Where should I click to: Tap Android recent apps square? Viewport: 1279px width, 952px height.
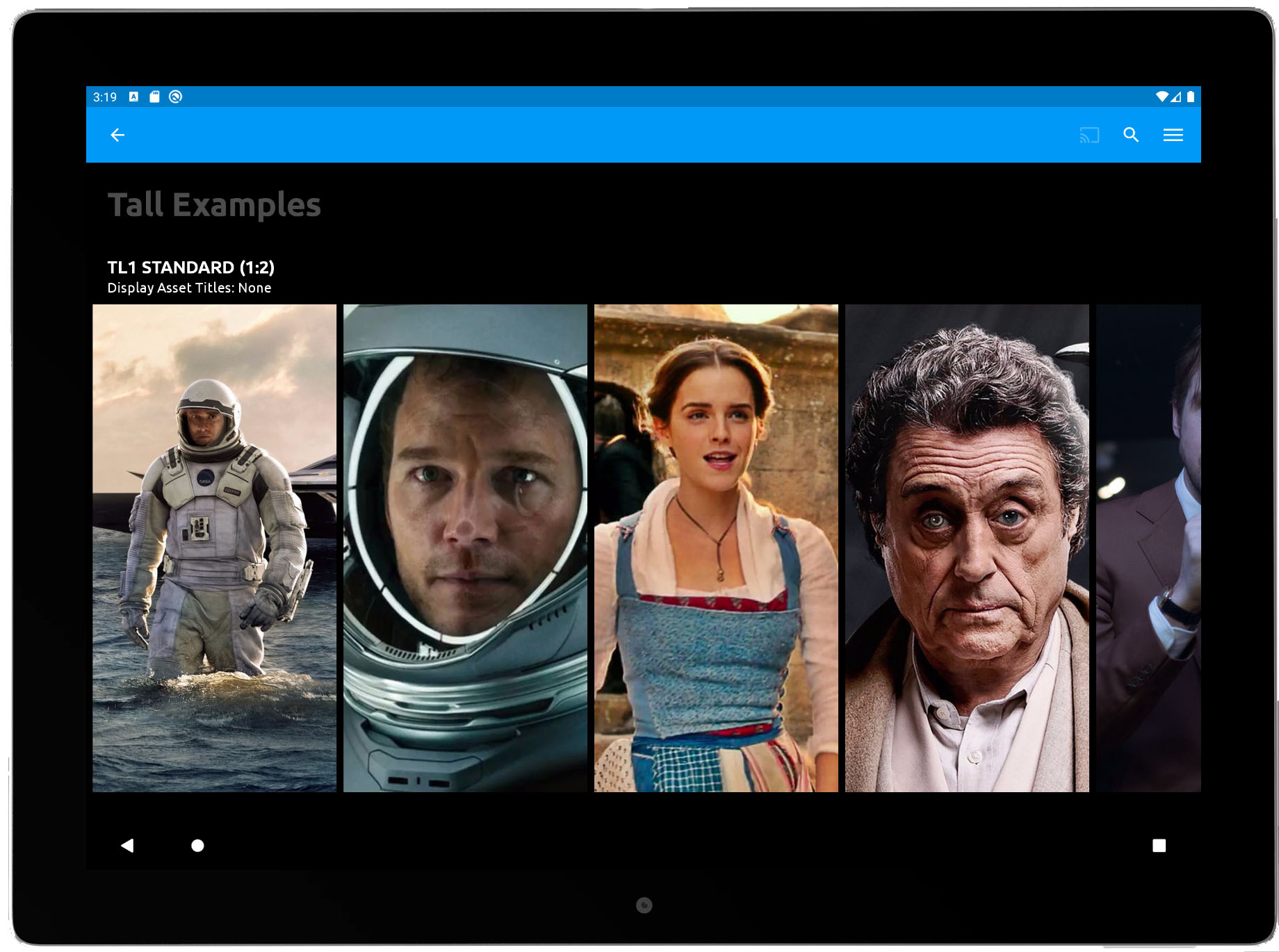1159,845
